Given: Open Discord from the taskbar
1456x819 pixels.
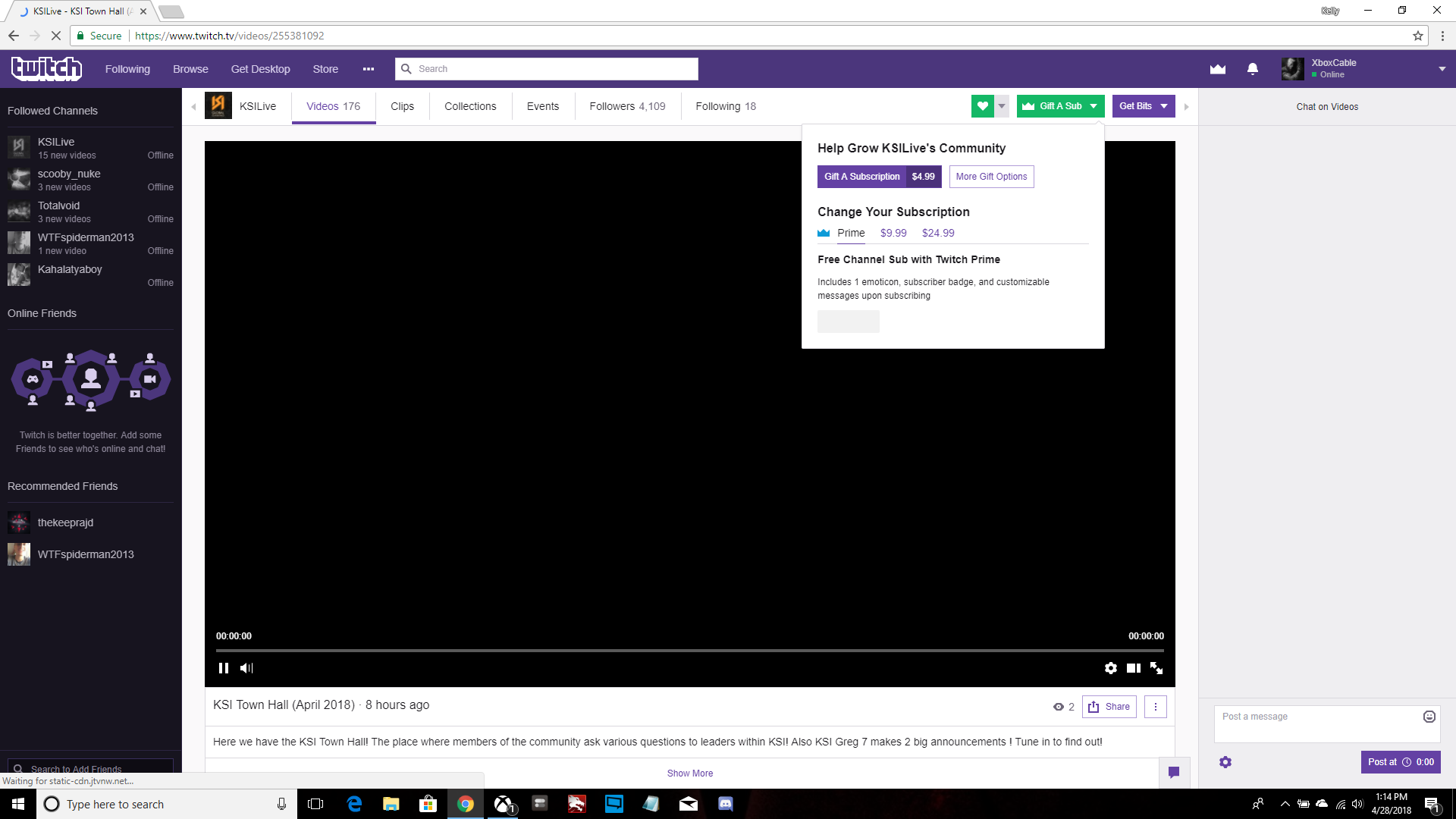Looking at the screenshot, I should pos(726,804).
